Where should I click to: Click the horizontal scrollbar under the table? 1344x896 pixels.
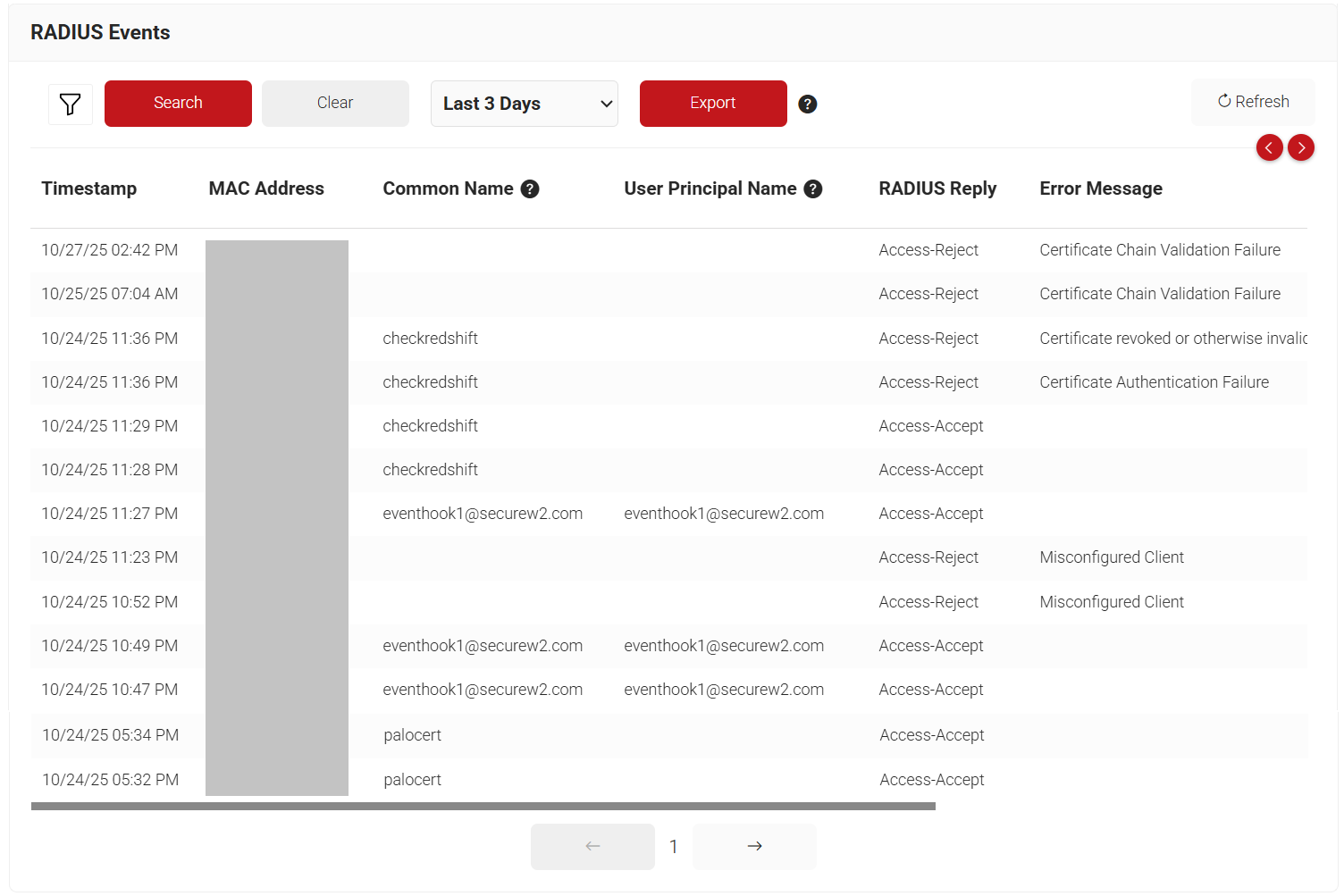pos(483,806)
